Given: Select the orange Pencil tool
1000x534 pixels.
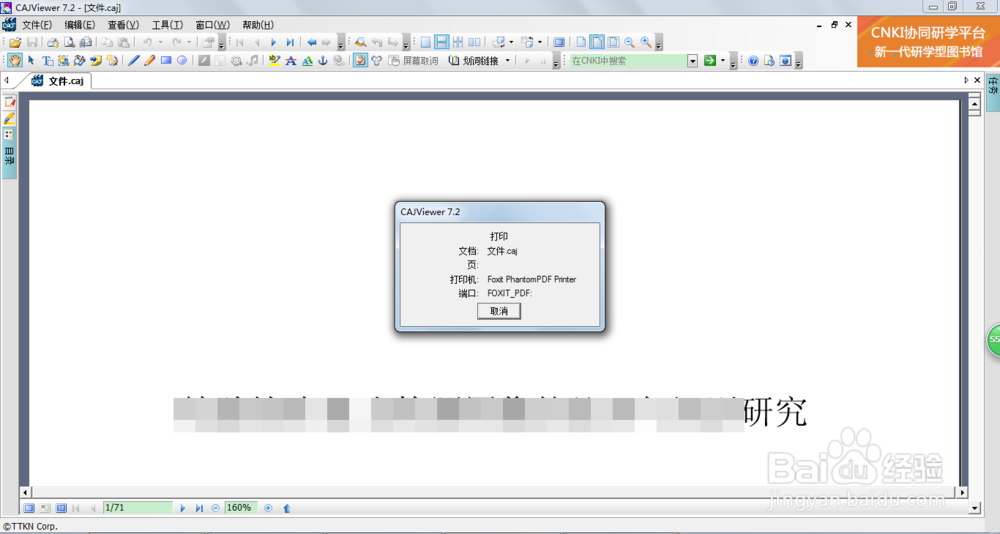Looking at the screenshot, I should (149, 61).
